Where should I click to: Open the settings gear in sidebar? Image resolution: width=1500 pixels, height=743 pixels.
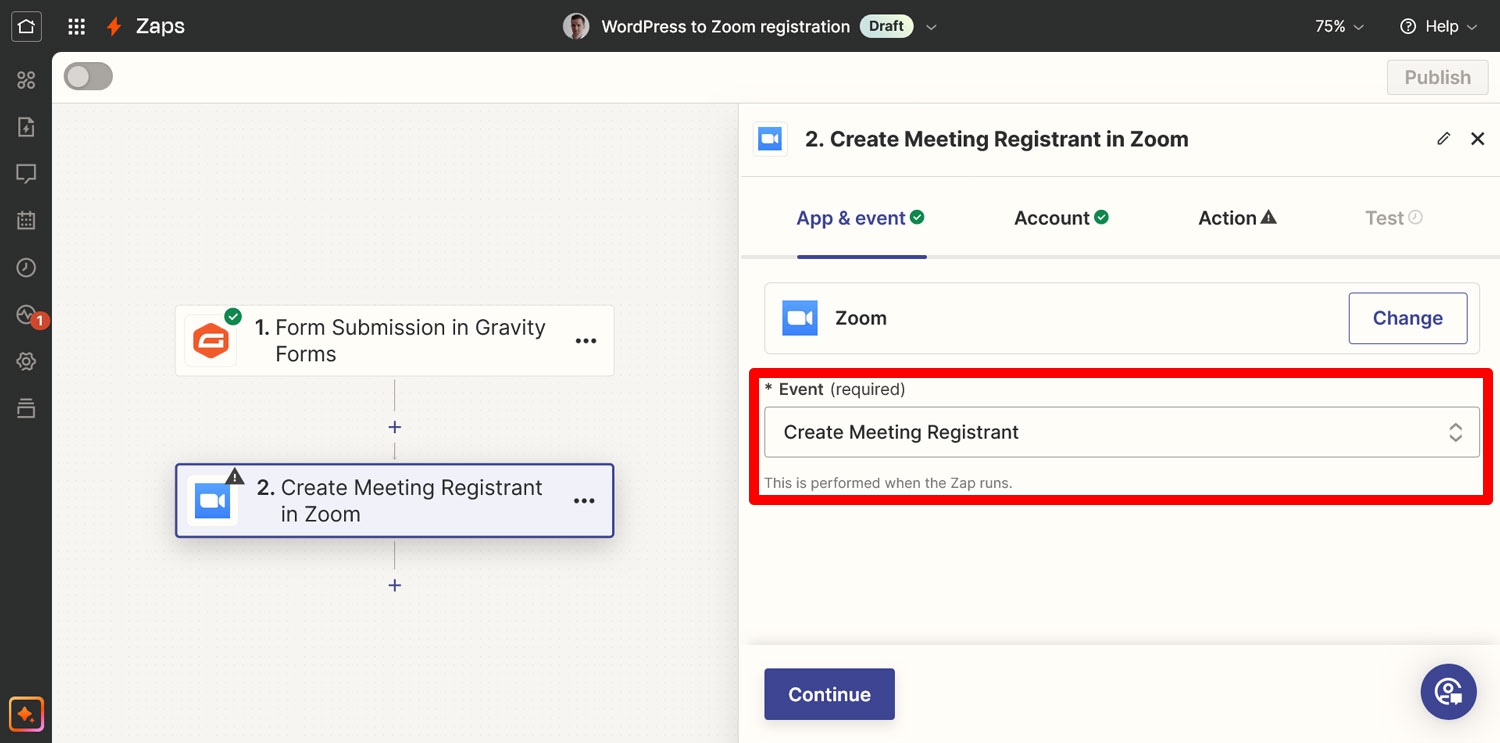[x=26, y=361]
